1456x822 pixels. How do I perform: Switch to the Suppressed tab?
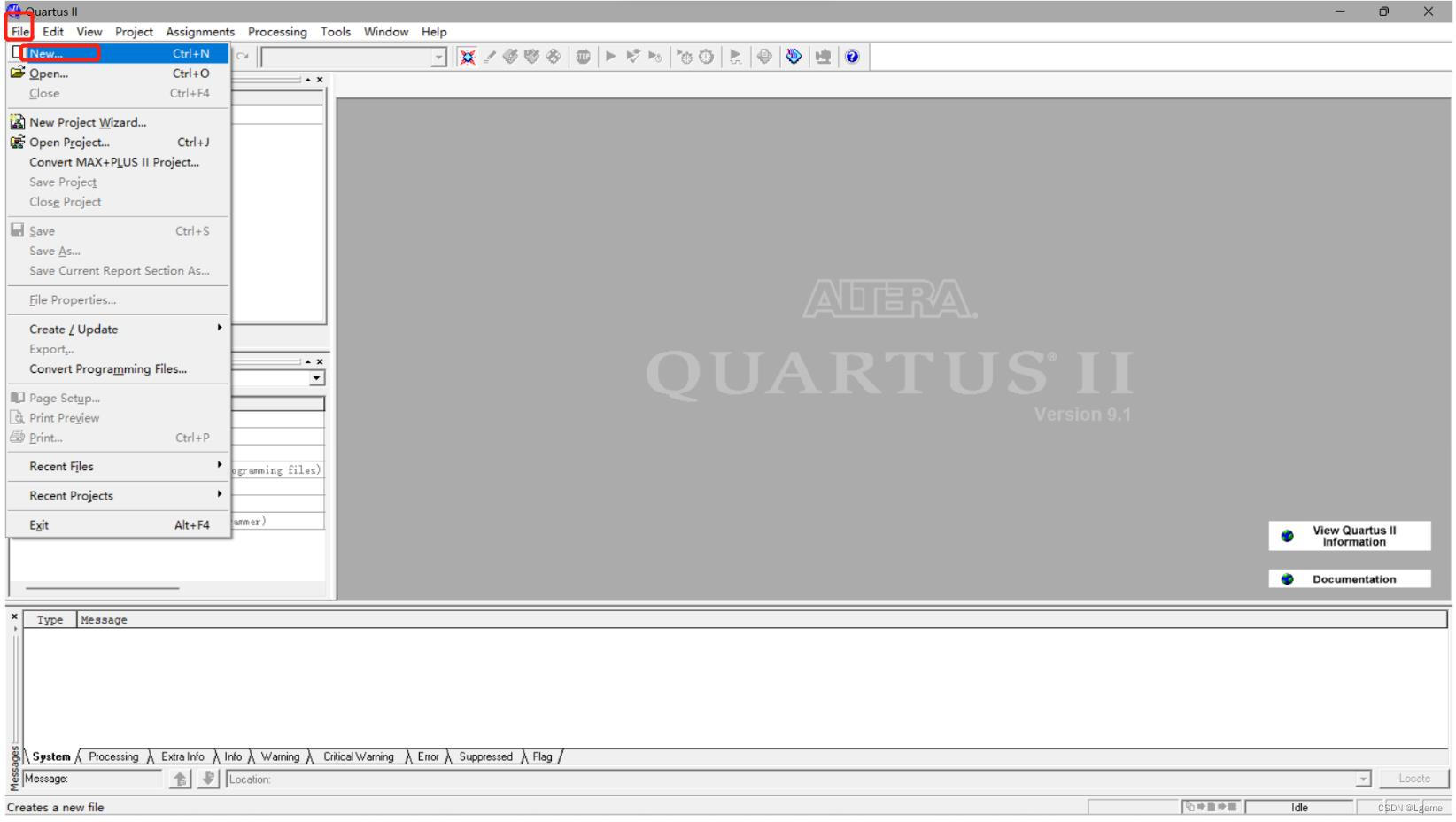coord(485,756)
